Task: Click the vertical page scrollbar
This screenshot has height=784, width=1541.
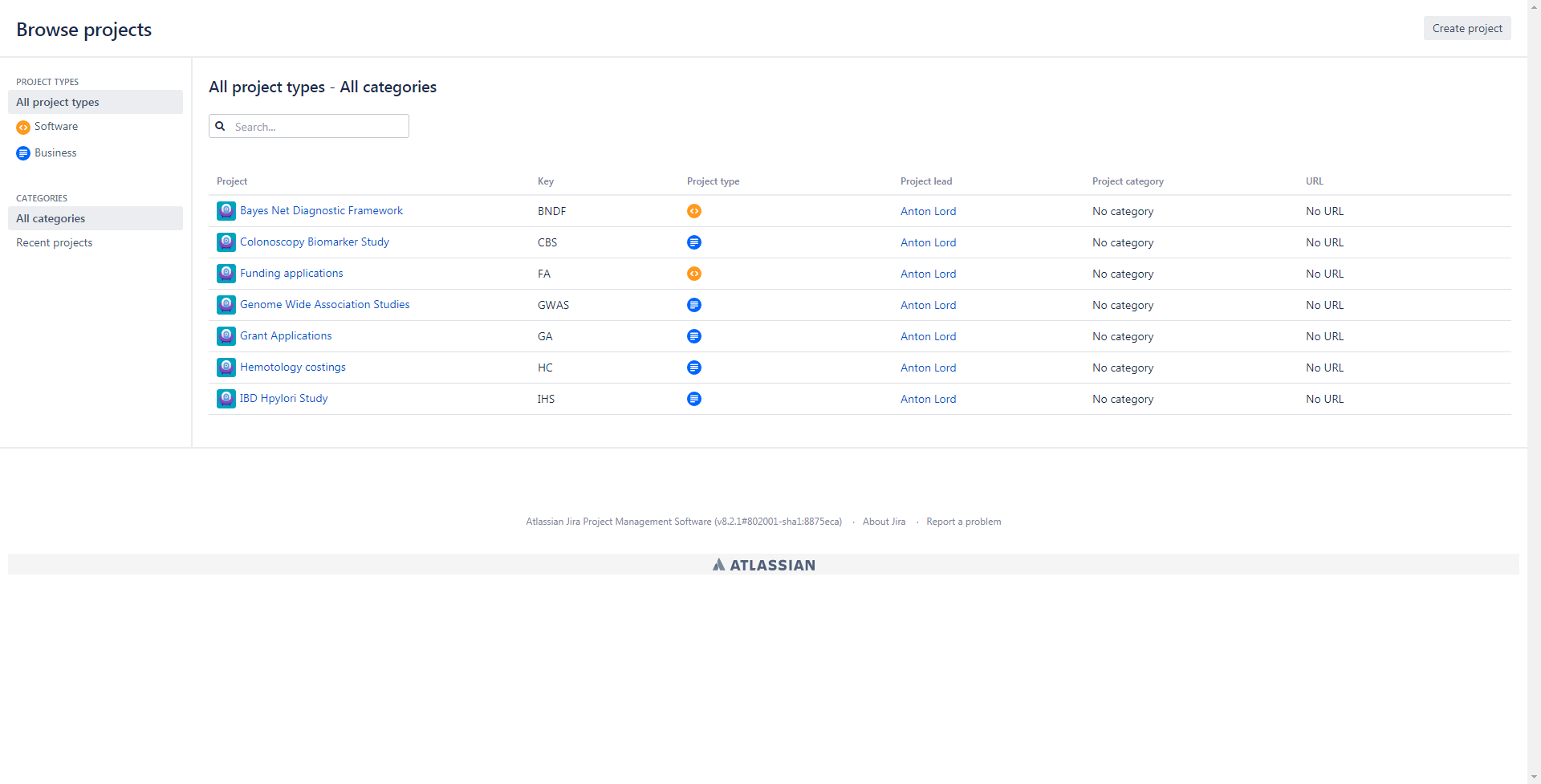Action: tap(1534, 392)
